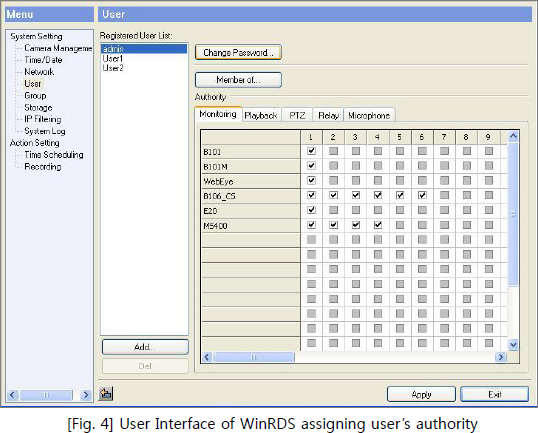
Task: Select System Setting tree node
Action: point(36,36)
